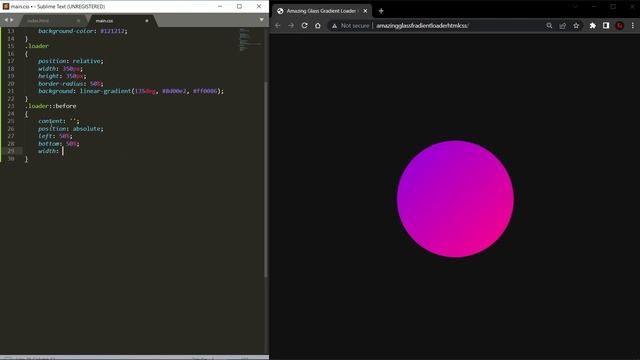Click the 'linear-gradient' code on line 21
The width and height of the screenshot is (640, 360).
(x=105, y=91)
